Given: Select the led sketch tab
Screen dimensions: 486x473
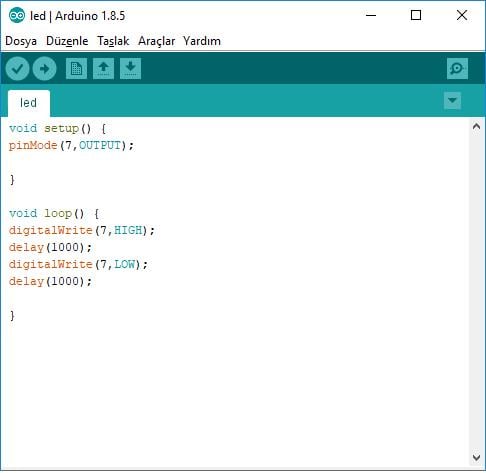Looking at the screenshot, I should click(x=29, y=103).
